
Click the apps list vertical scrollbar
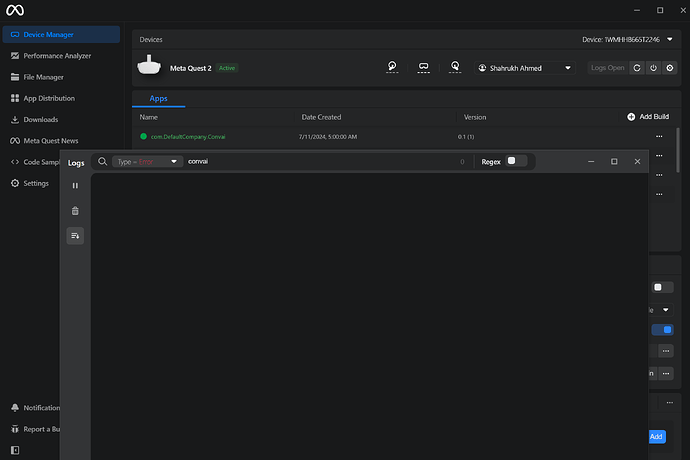click(x=678, y=150)
